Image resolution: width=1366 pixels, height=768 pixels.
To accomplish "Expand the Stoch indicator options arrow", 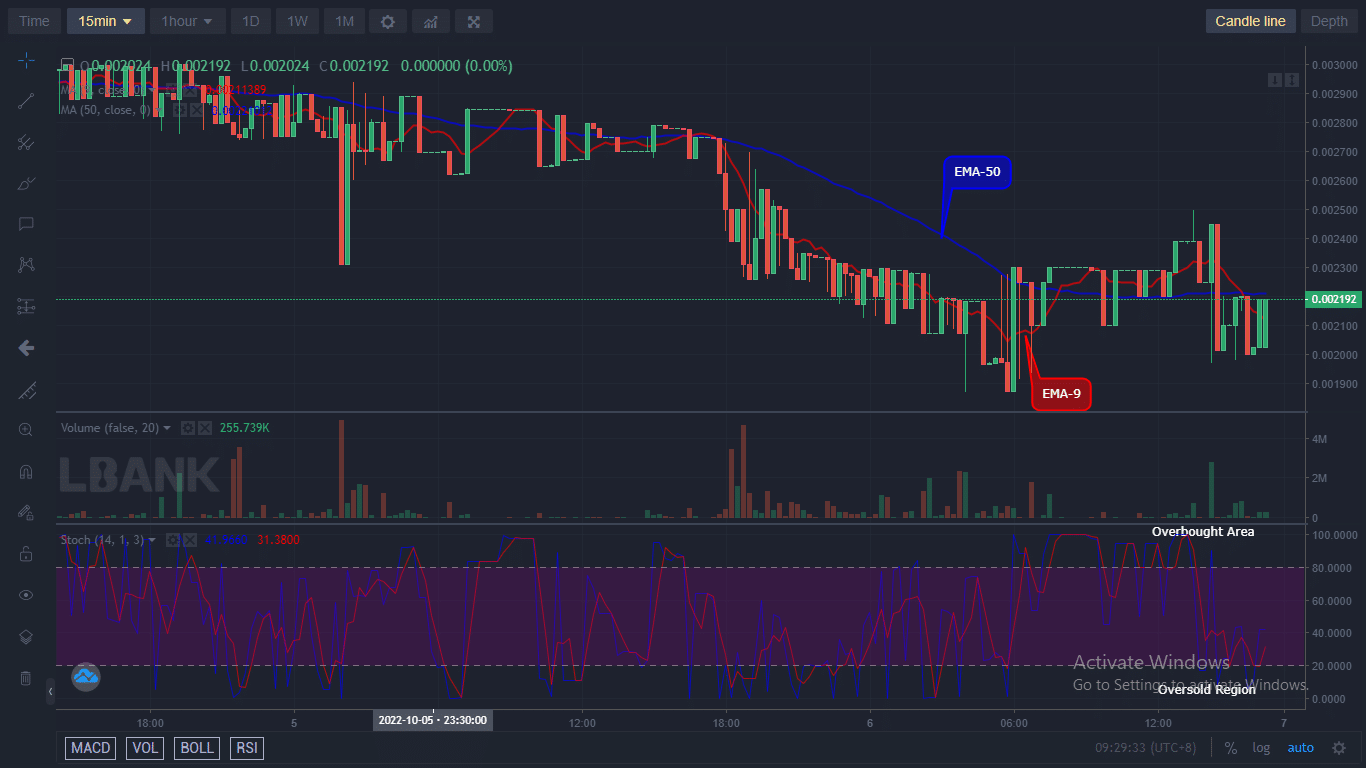I will click(x=152, y=540).
